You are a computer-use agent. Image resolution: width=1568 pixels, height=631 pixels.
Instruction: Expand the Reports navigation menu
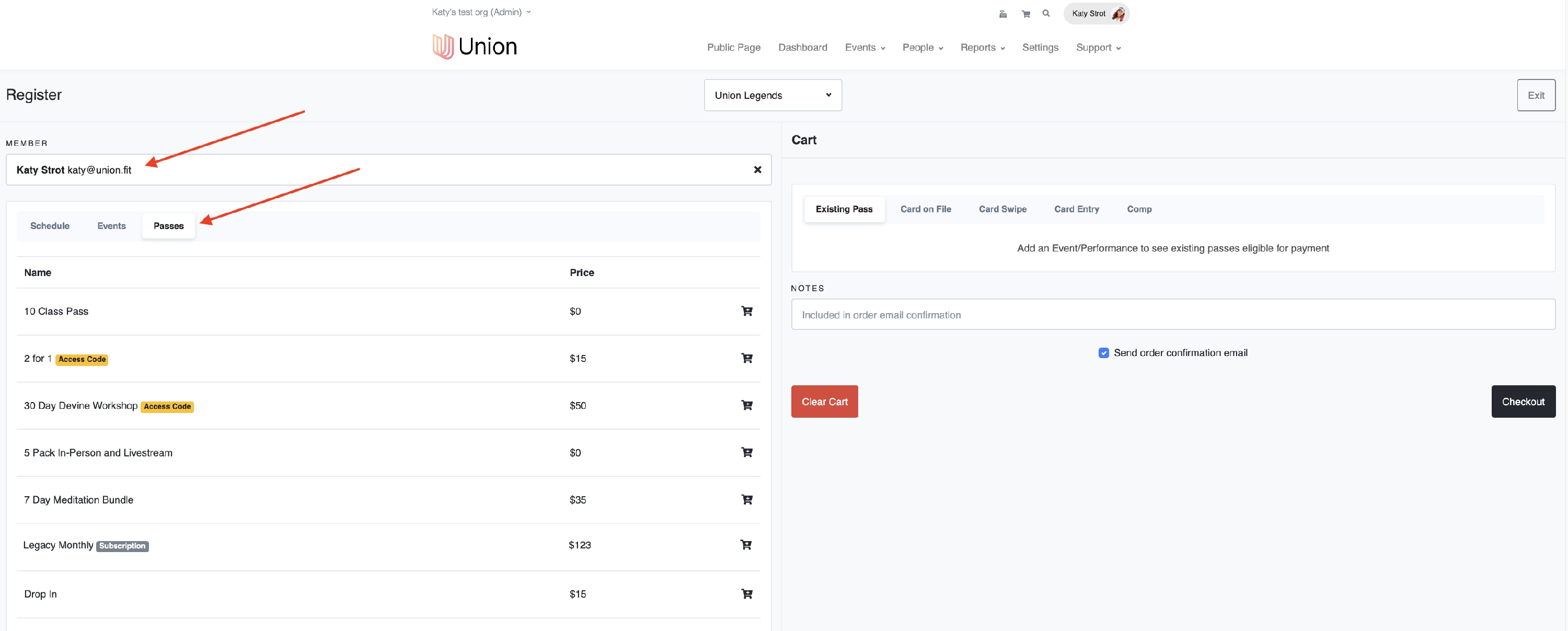[x=982, y=48]
